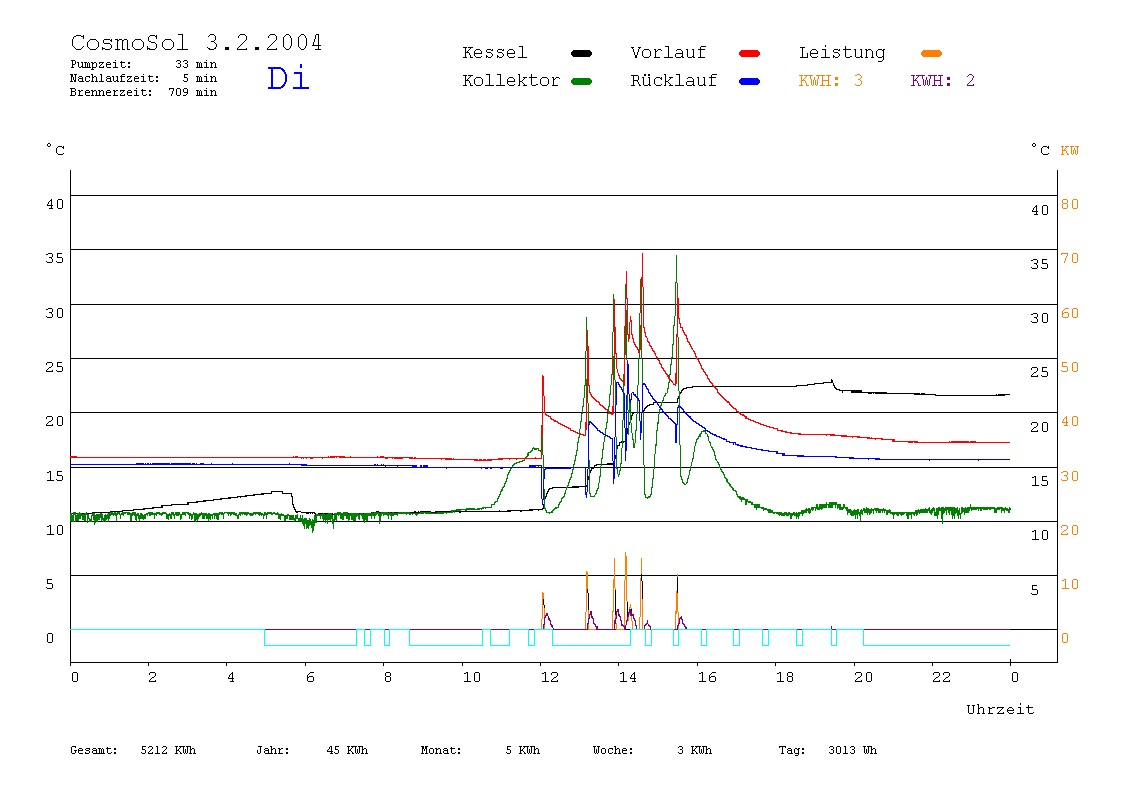Click the Pumpzeit value '33 min'
Screen dimensions: 1148x812
click(196, 64)
